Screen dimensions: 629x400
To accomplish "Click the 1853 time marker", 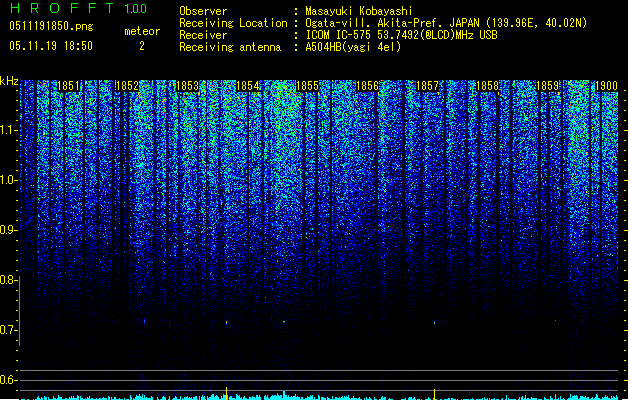I will point(187,86).
